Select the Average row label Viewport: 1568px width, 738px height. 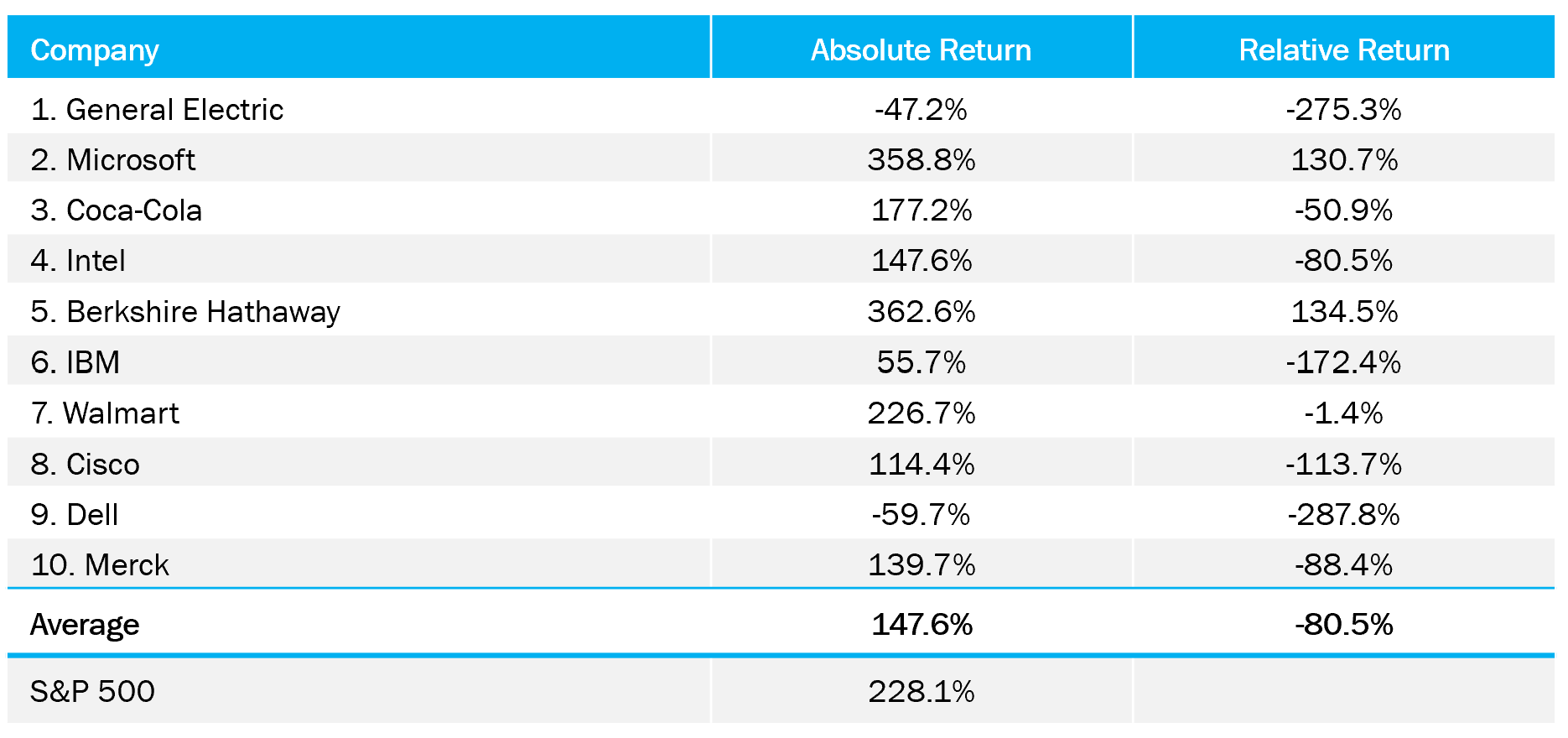[85, 625]
